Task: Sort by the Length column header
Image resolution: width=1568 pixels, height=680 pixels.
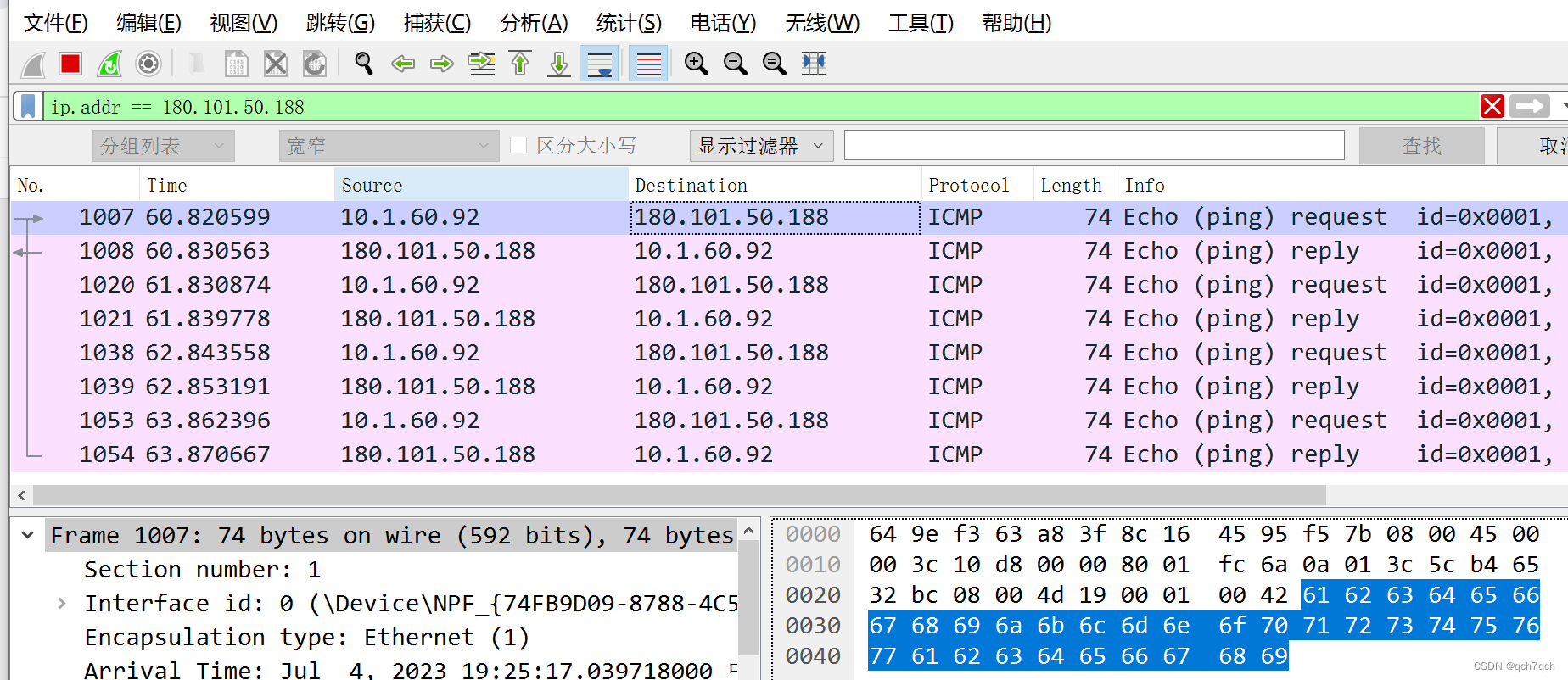Action: pos(1075,185)
